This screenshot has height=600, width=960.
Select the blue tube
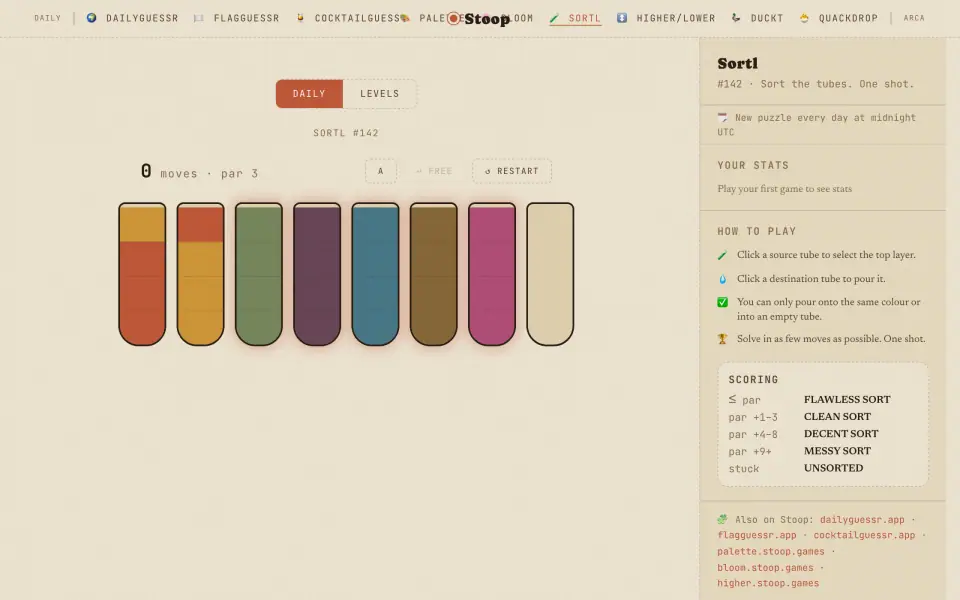[375, 274]
